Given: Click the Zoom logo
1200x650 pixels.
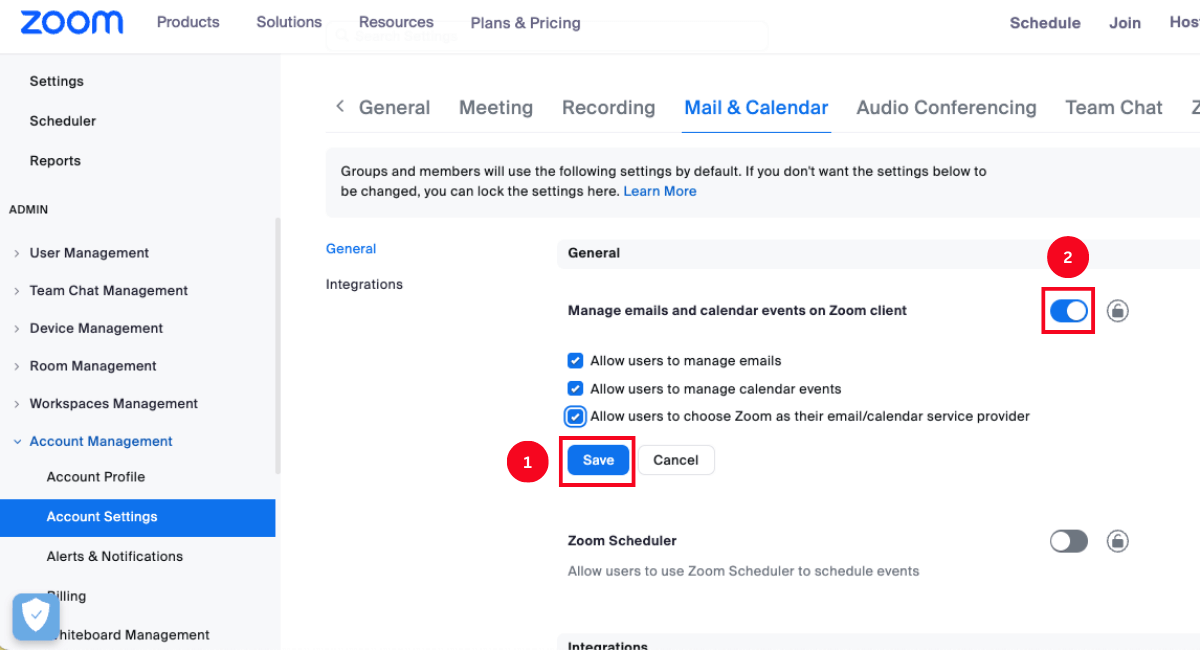Looking at the screenshot, I should pyautogui.click(x=71, y=22).
